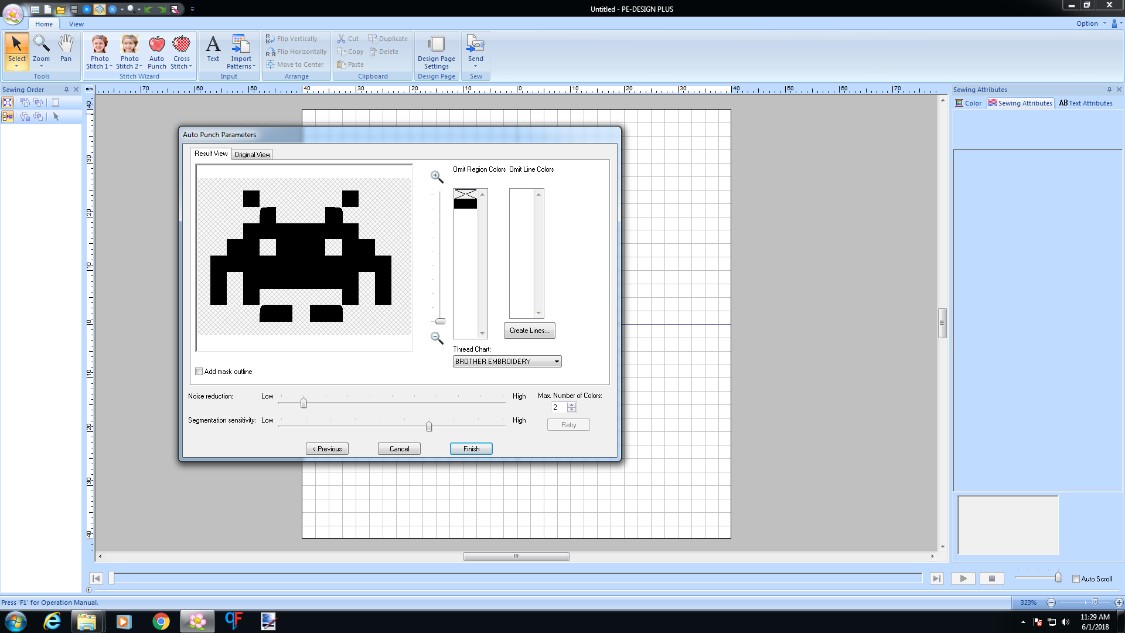Click the Noise reduction slider handle

[303, 403]
